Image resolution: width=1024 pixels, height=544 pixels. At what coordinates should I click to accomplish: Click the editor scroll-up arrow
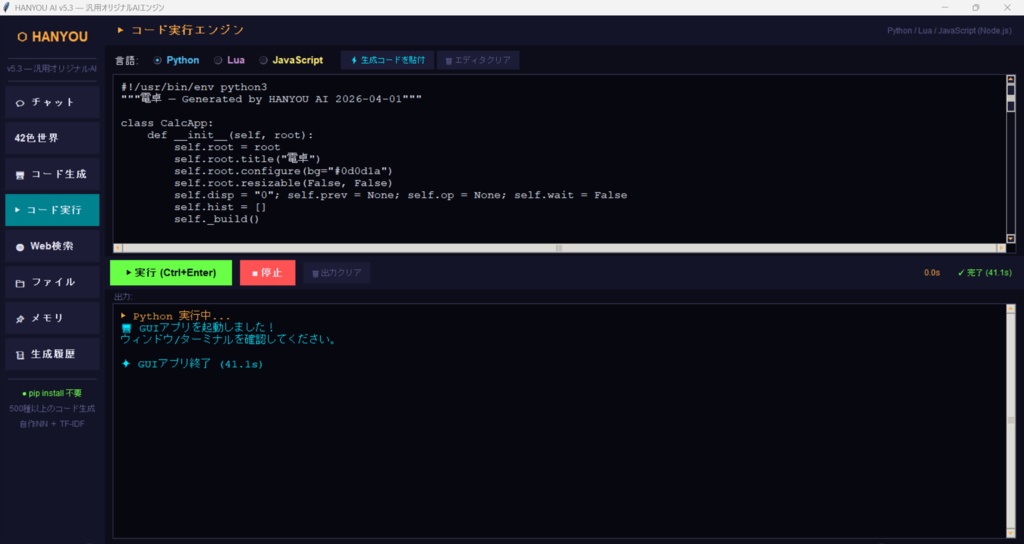[x=1011, y=79]
